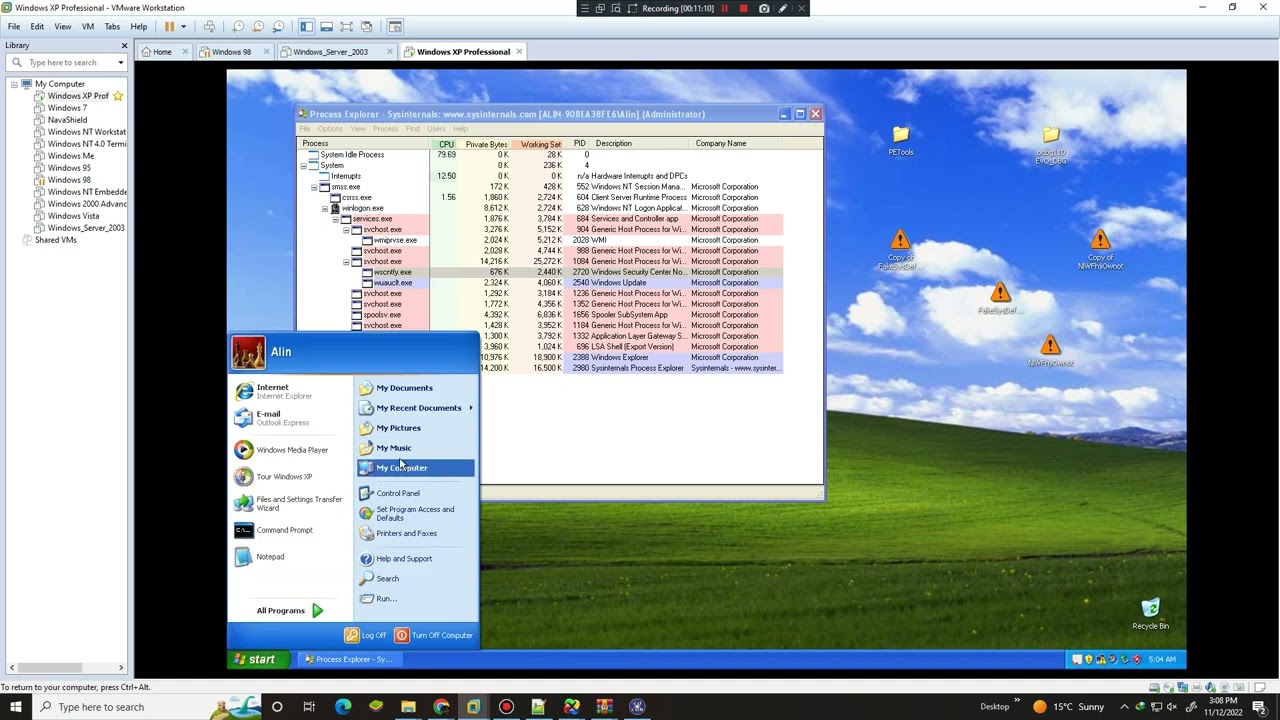
Task: Open the library search dropdown arrow
Action: (121, 62)
